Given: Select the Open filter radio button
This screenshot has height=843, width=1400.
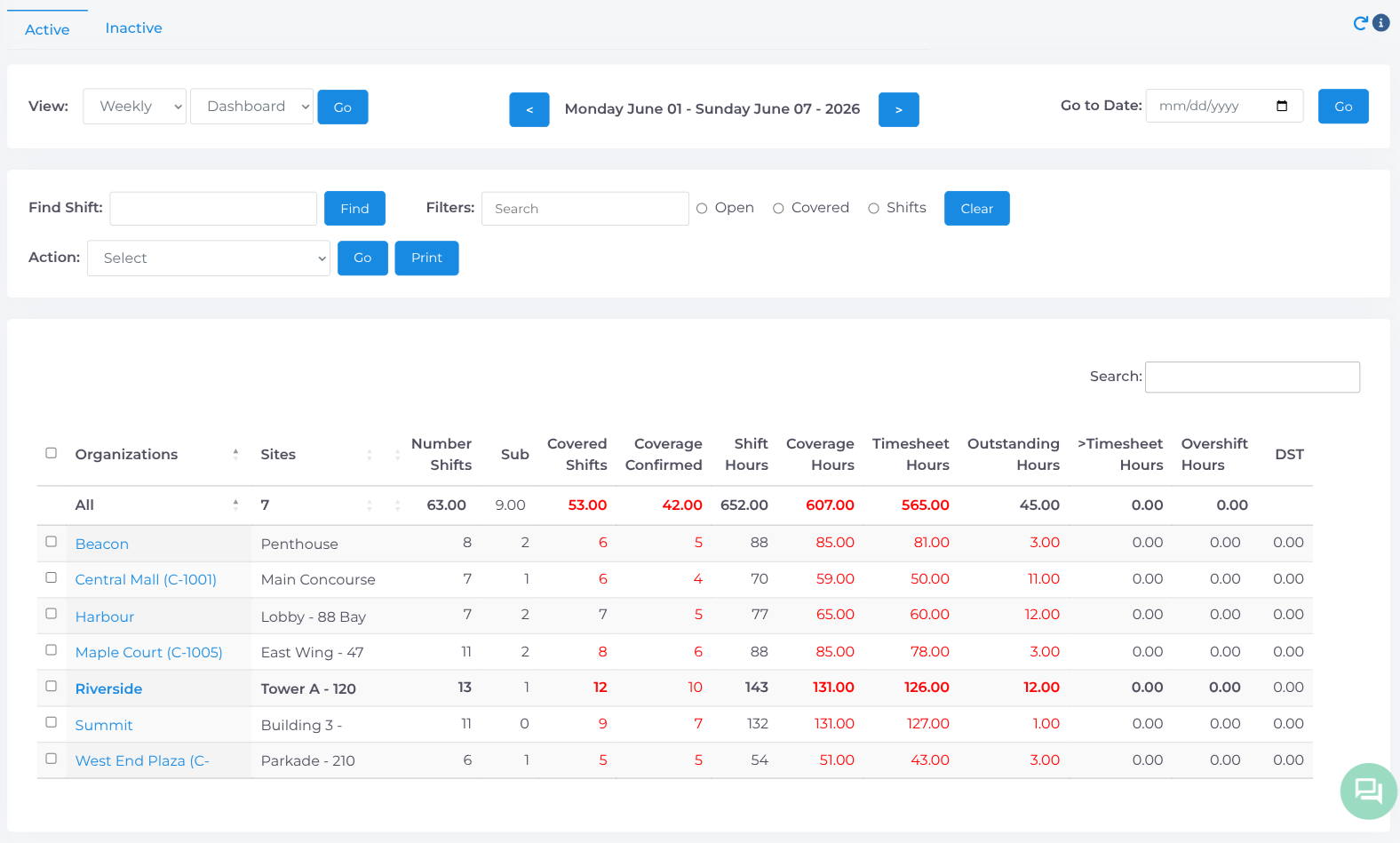Looking at the screenshot, I should [x=702, y=208].
